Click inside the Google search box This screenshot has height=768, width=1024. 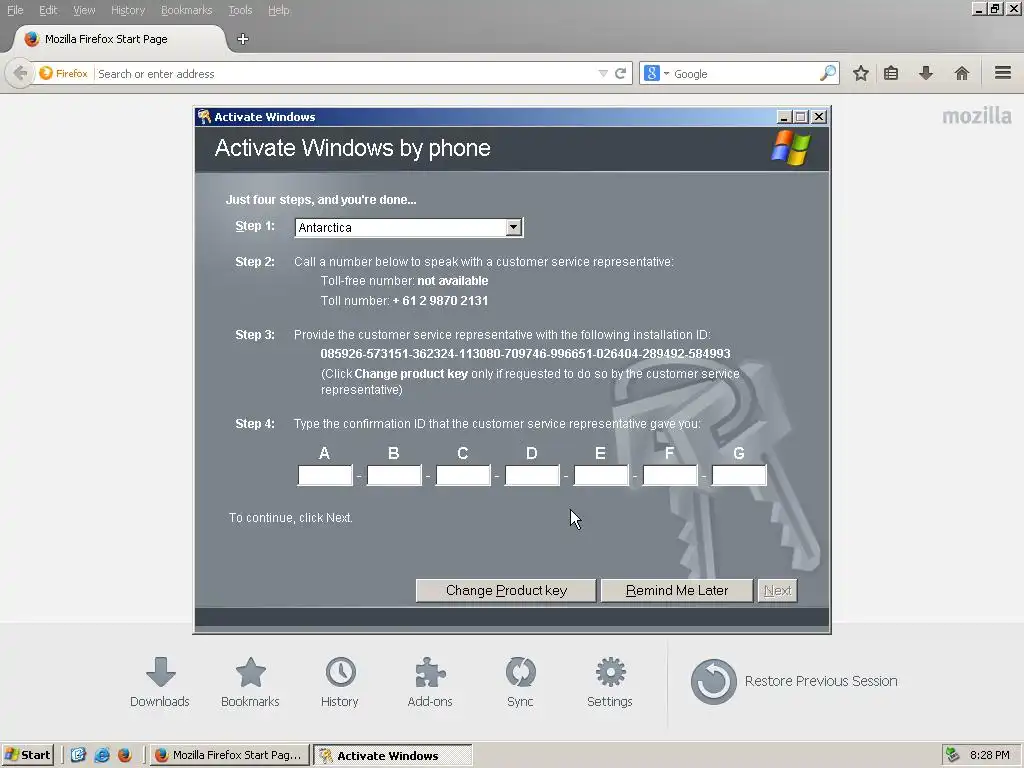[x=744, y=74]
